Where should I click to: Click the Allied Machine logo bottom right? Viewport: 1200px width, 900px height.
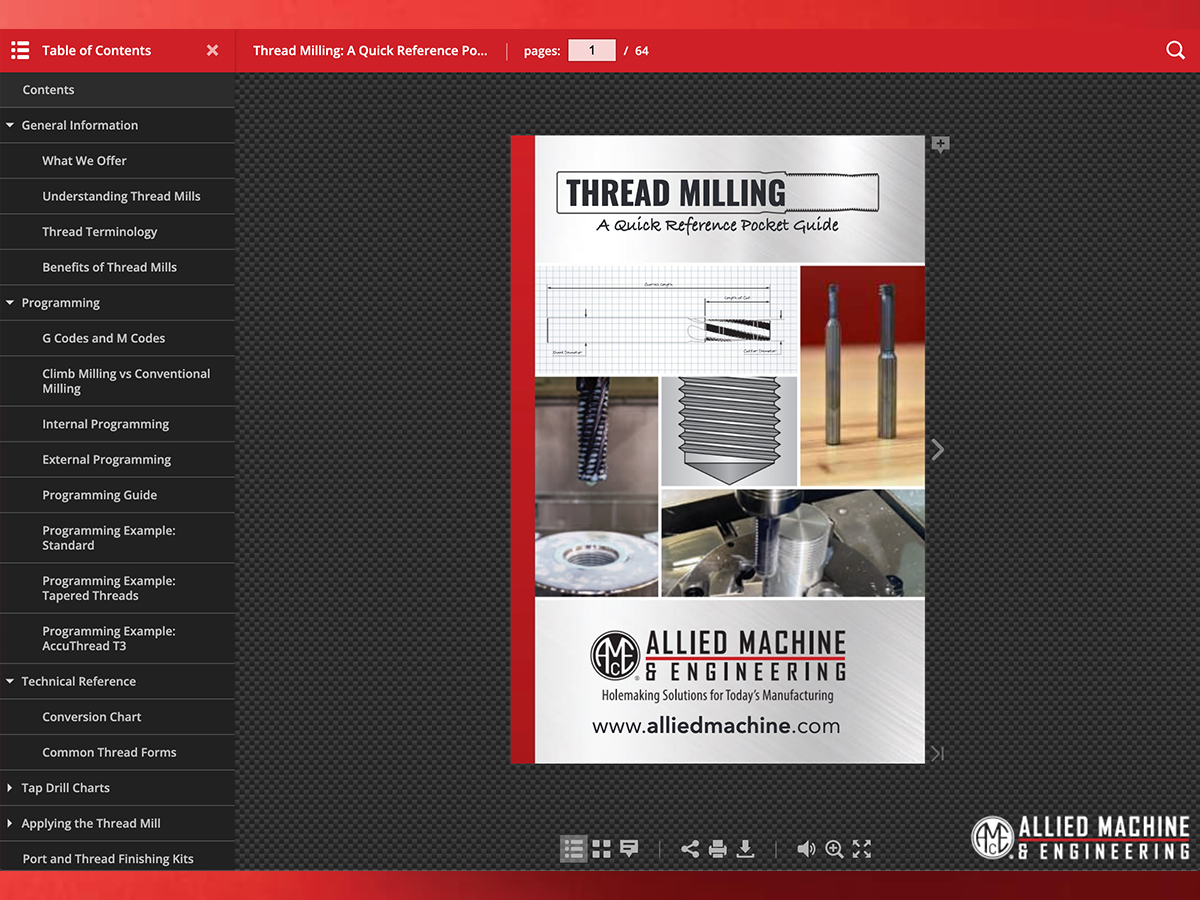click(x=1081, y=838)
